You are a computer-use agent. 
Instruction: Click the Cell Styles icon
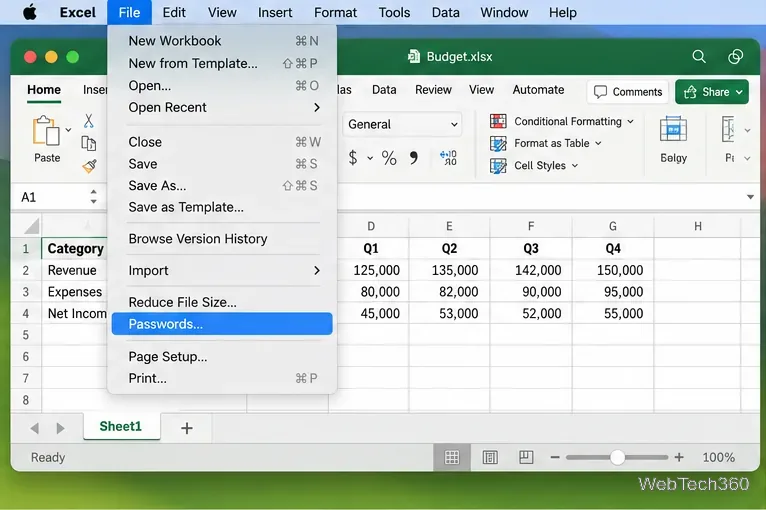pyautogui.click(x=498, y=166)
